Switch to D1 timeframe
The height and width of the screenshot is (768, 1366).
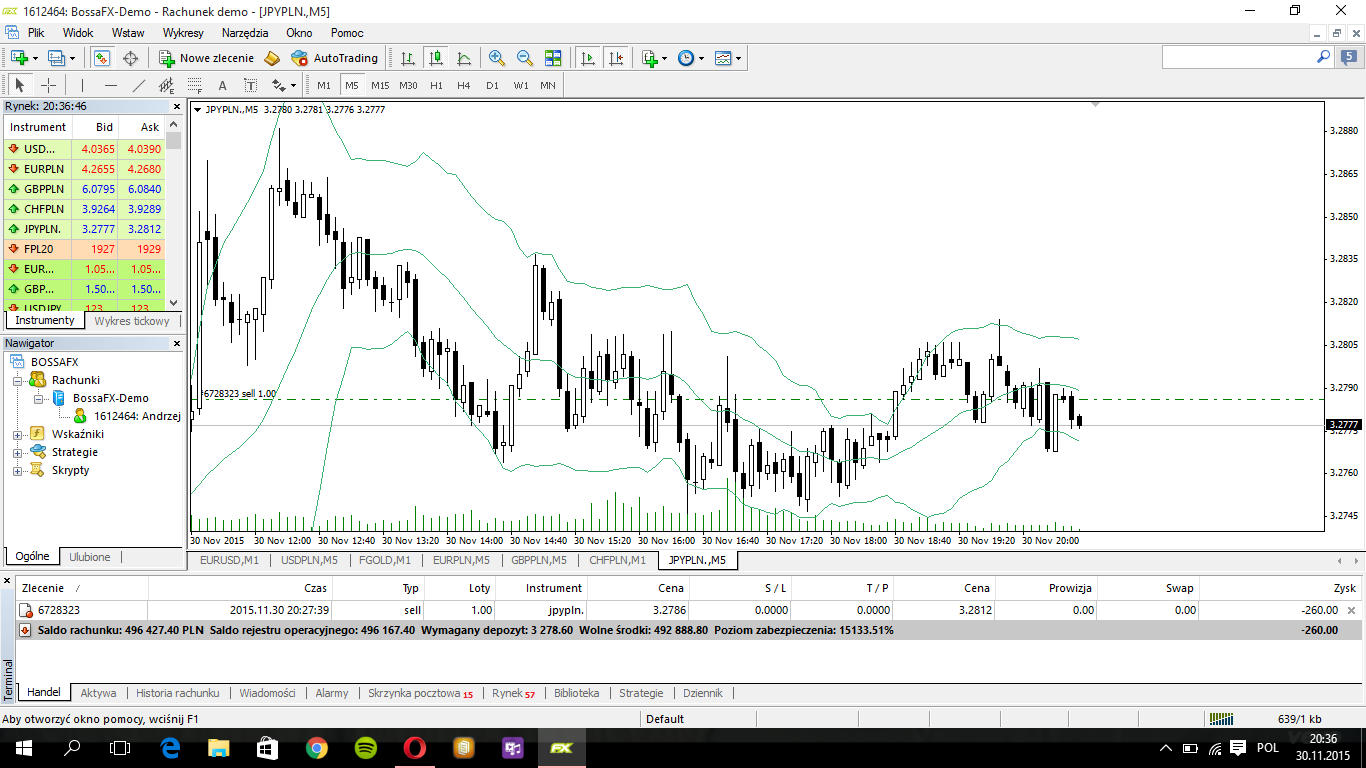click(x=492, y=85)
